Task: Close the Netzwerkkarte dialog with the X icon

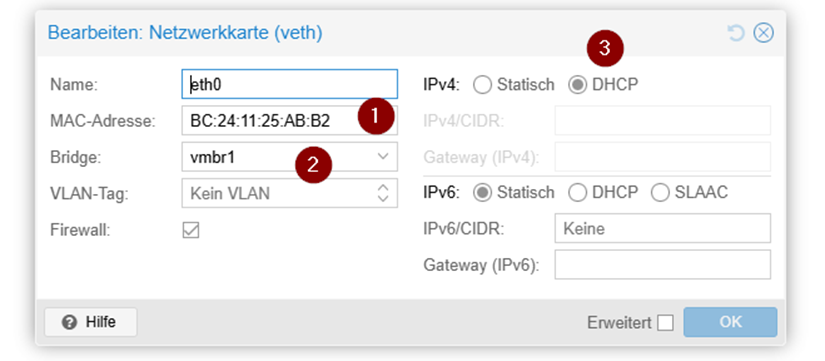Action: pos(763,33)
